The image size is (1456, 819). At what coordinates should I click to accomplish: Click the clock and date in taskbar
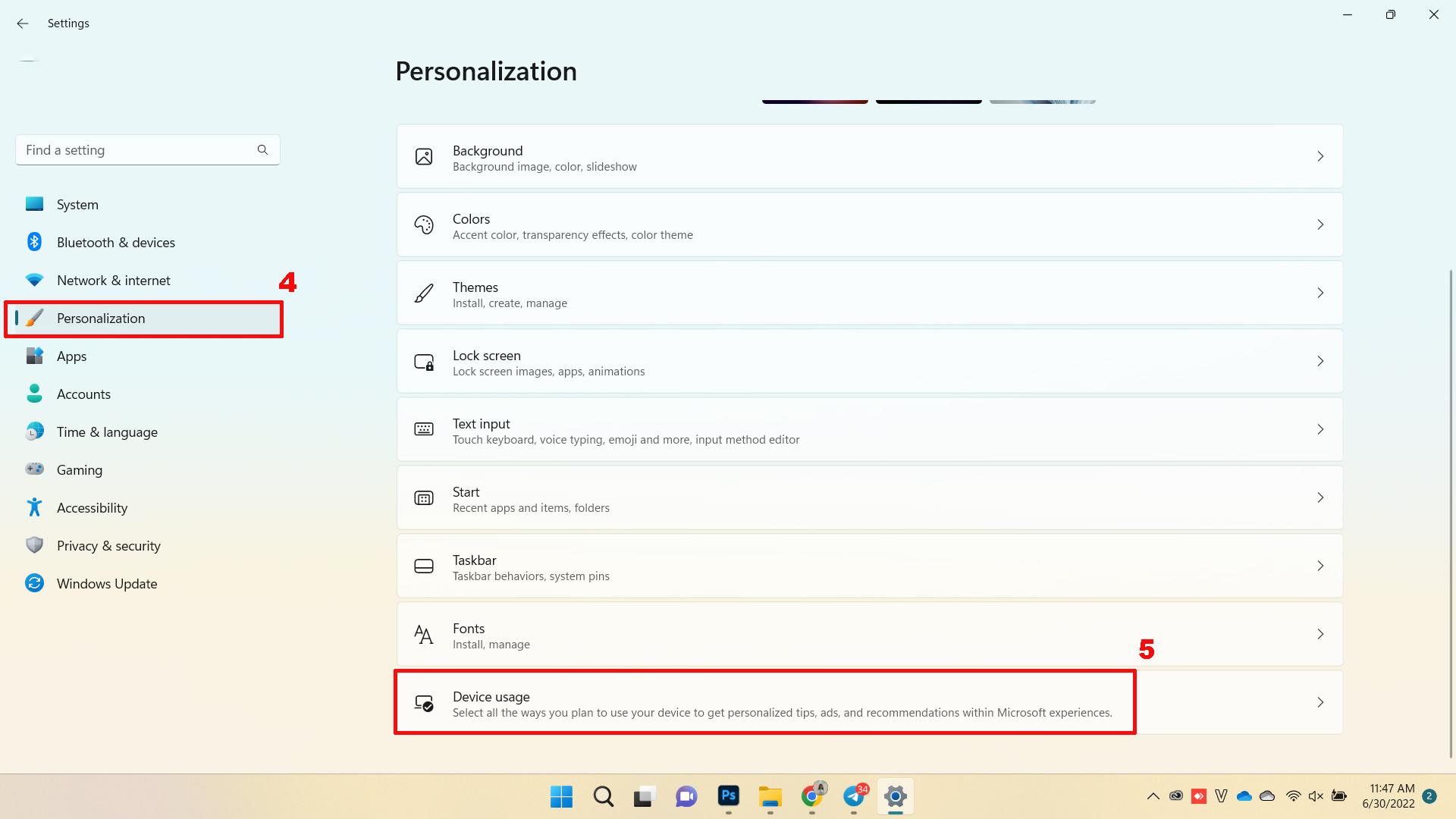coord(1389,796)
